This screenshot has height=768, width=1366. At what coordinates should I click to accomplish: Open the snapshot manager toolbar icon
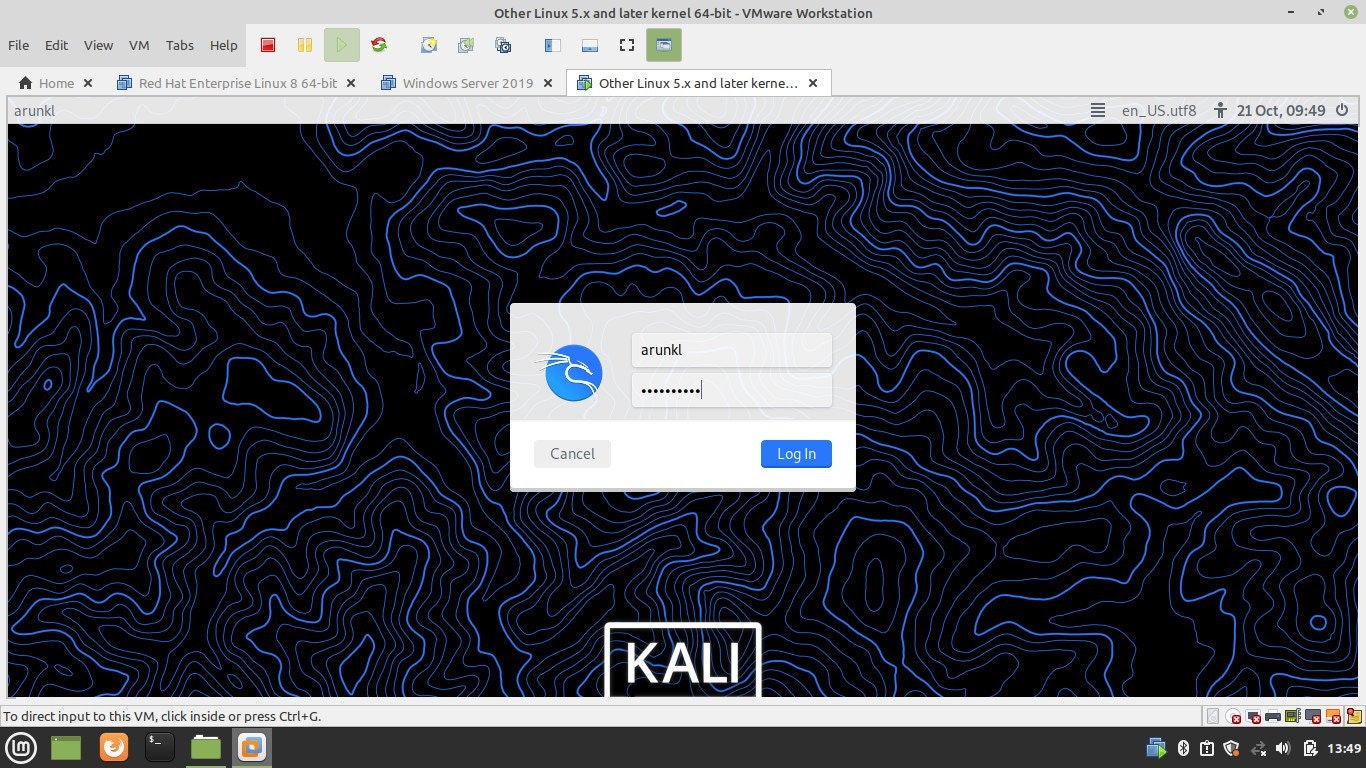pyautogui.click(x=503, y=45)
